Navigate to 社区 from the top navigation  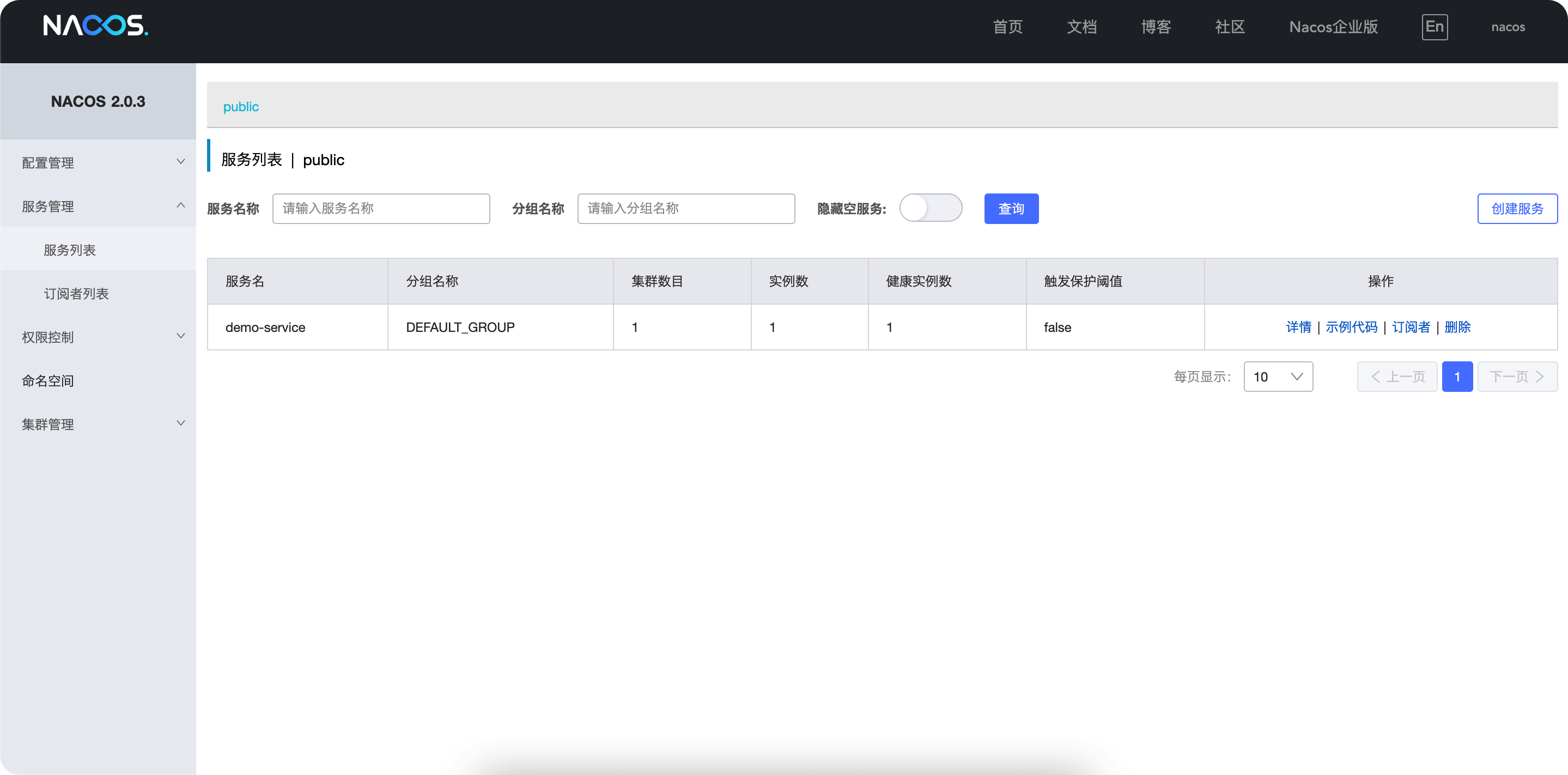tap(1230, 27)
